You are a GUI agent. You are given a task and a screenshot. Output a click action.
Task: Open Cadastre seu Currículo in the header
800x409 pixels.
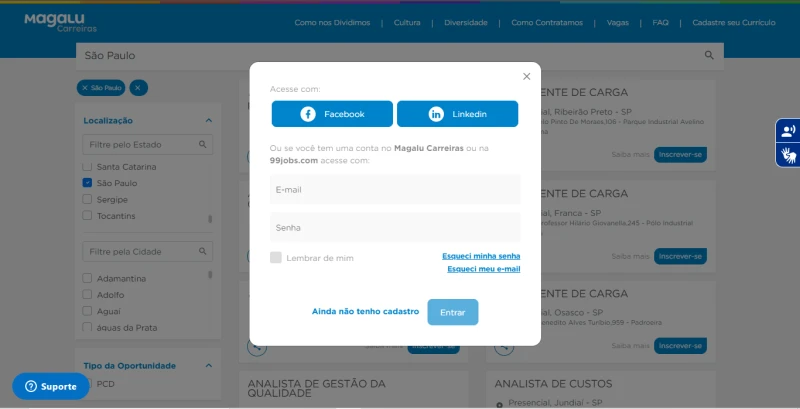pos(734,22)
